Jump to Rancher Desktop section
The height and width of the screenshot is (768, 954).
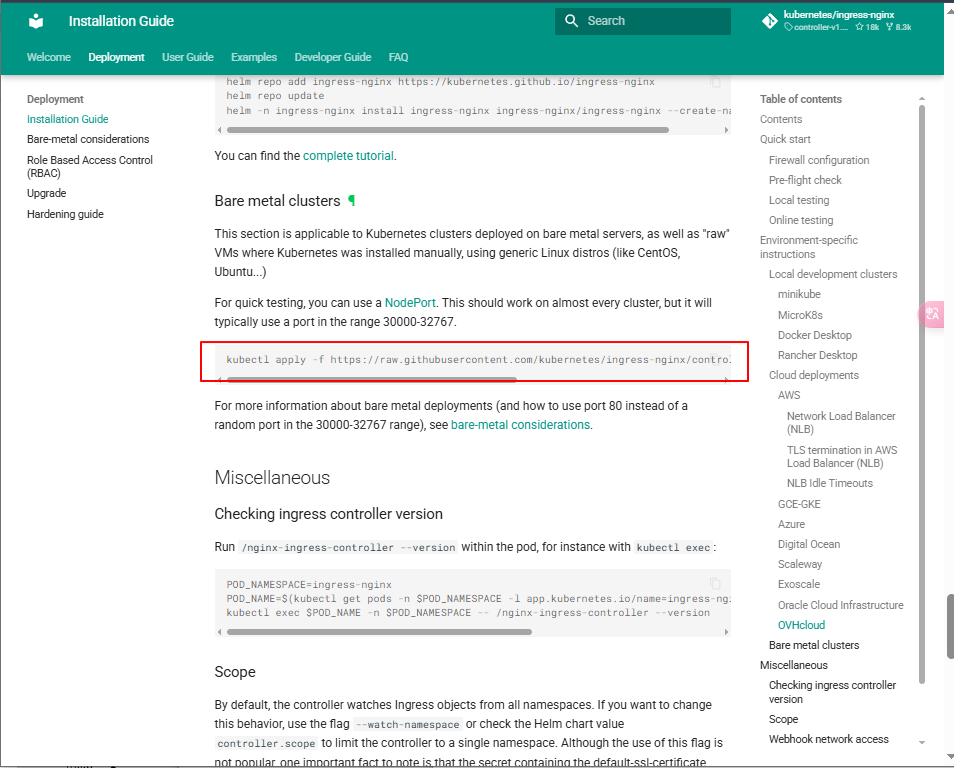point(817,355)
